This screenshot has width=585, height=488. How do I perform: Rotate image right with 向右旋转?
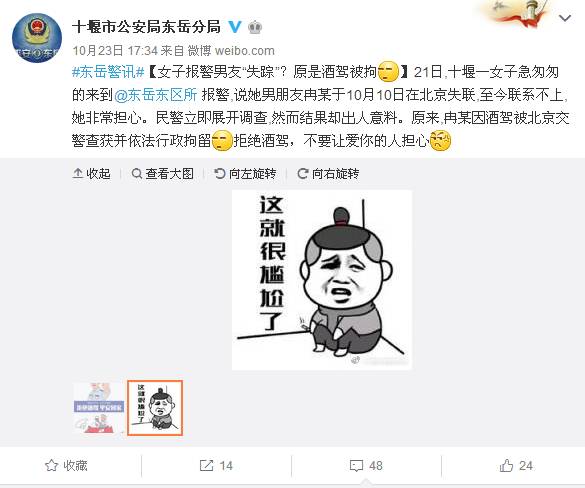(x=328, y=173)
